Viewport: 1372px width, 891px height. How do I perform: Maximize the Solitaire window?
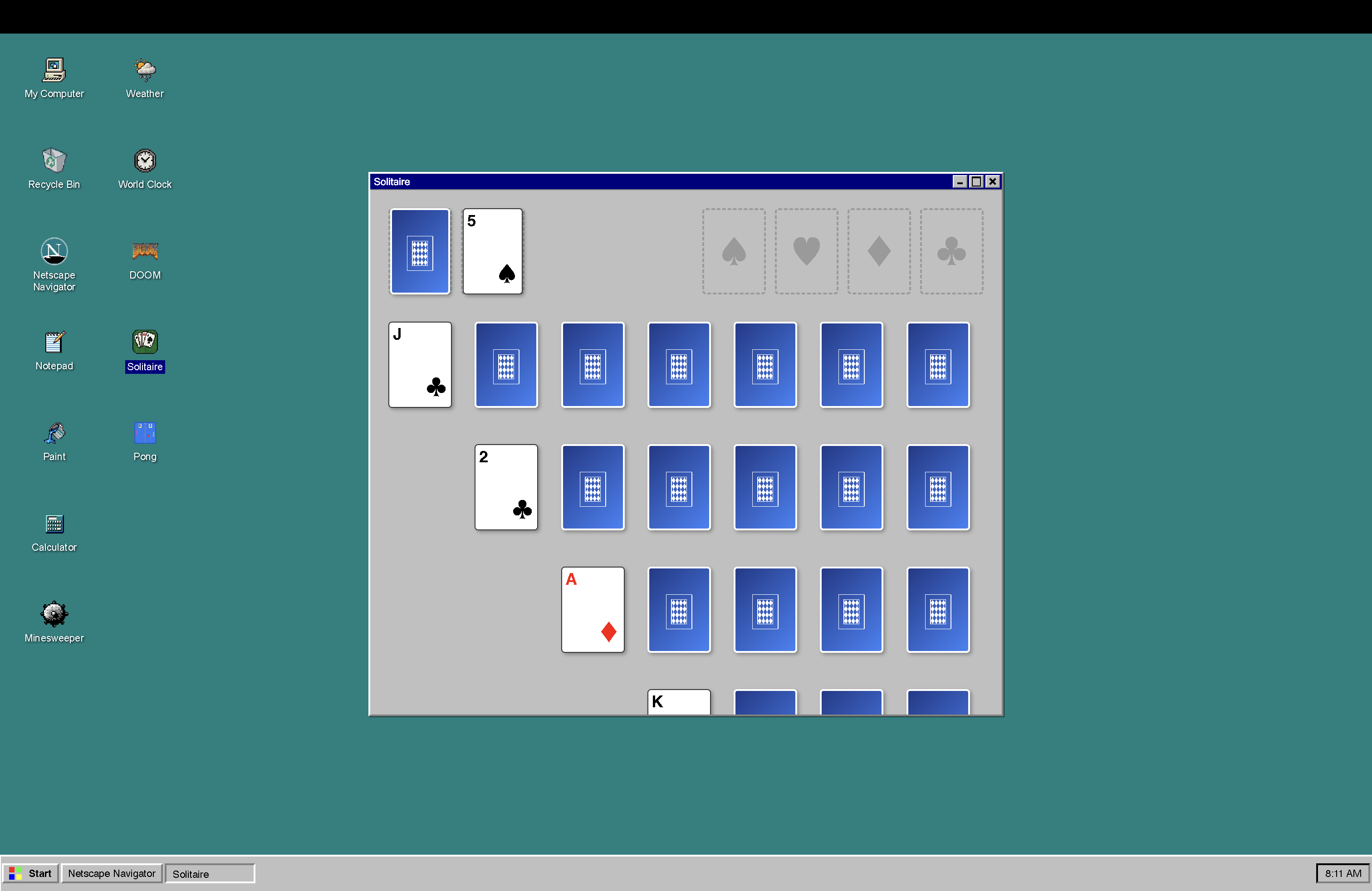(x=976, y=181)
